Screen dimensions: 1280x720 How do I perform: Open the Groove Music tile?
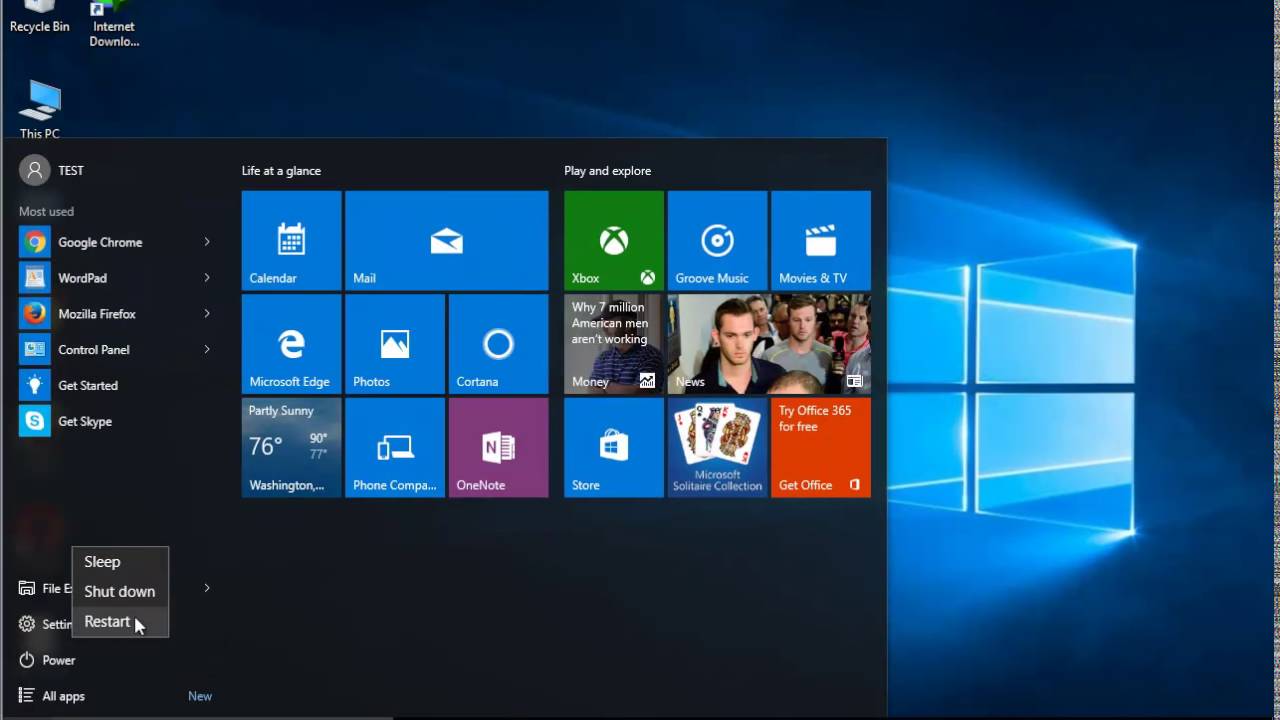(717, 240)
